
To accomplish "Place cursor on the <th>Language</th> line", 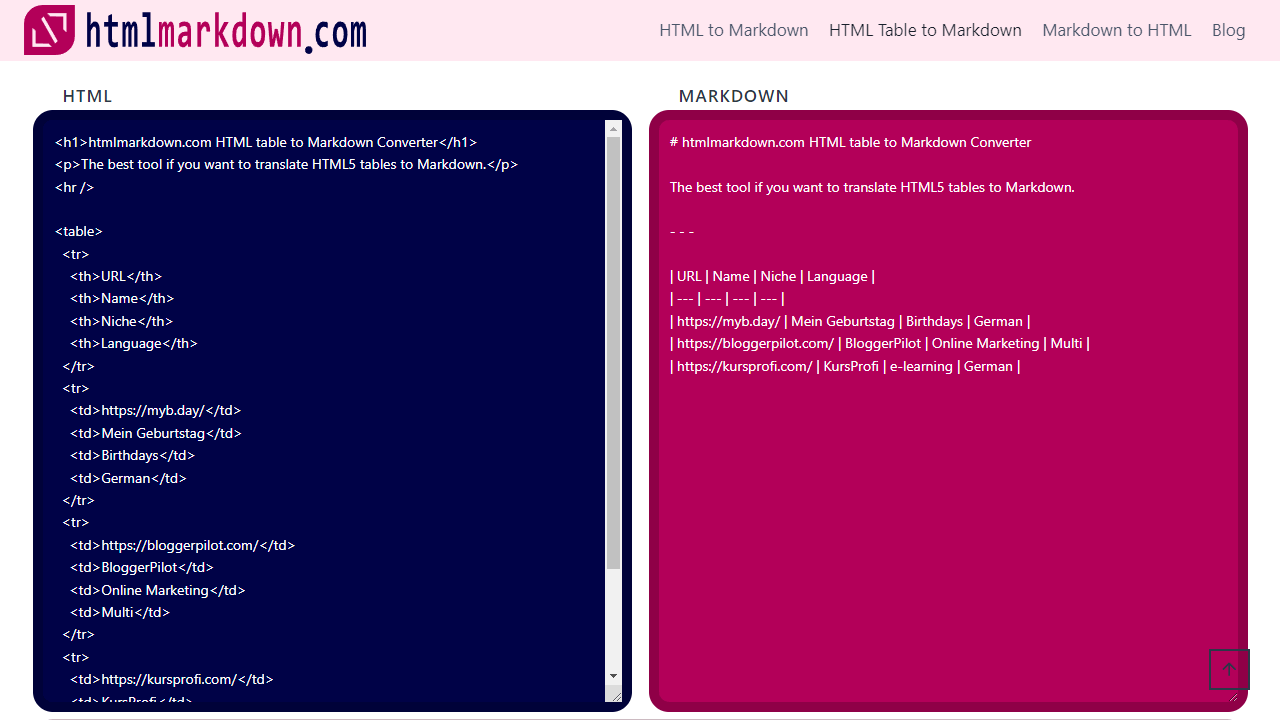I will pos(134,343).
